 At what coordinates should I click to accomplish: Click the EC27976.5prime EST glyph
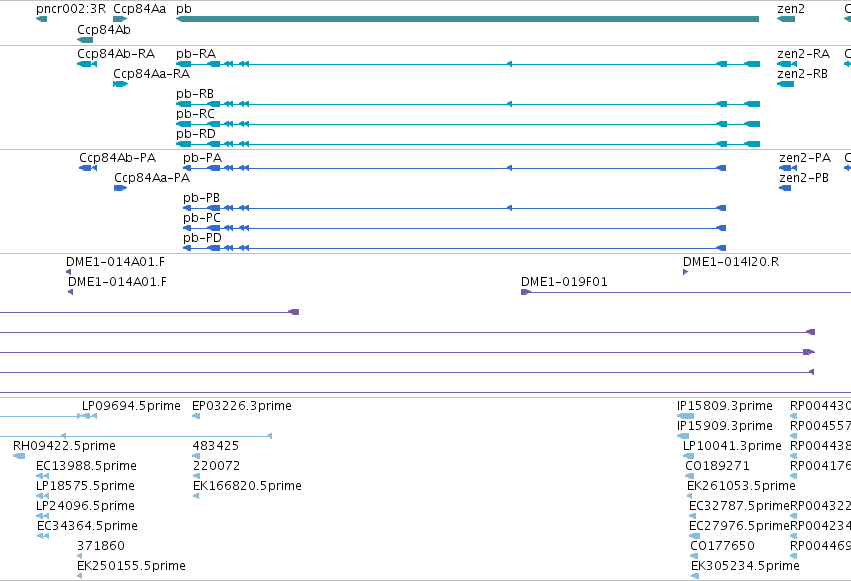694,536
